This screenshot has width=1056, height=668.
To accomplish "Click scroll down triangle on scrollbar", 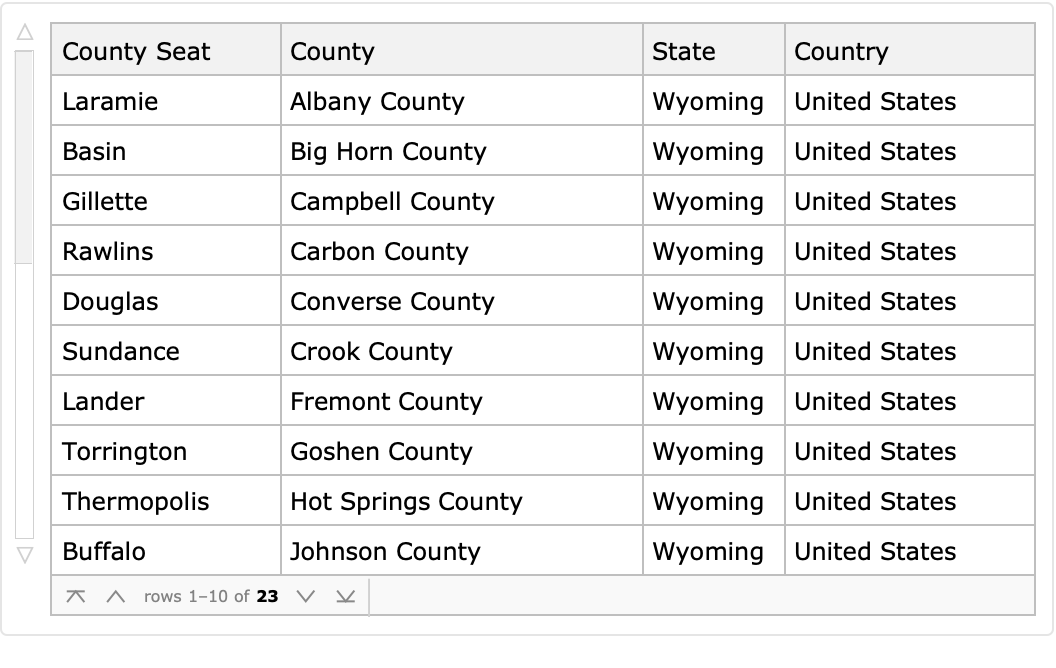I will [x=25, y=553].
